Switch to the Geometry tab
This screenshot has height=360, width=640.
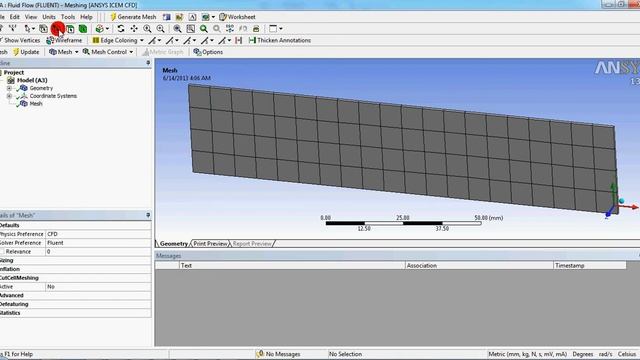[173, 244]
